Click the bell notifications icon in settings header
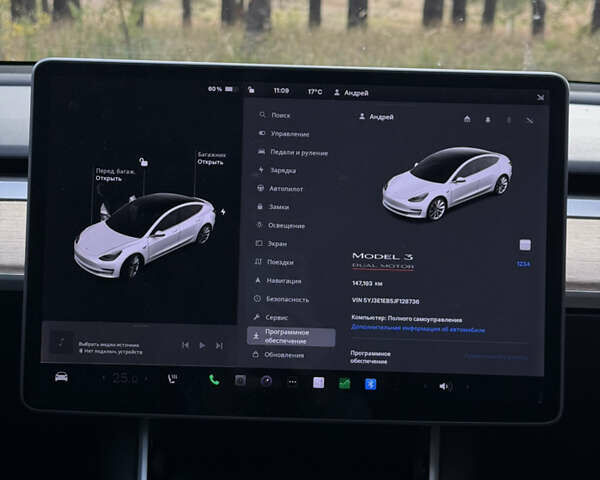The width and height of the screenshot is (600, 480). 488,120
